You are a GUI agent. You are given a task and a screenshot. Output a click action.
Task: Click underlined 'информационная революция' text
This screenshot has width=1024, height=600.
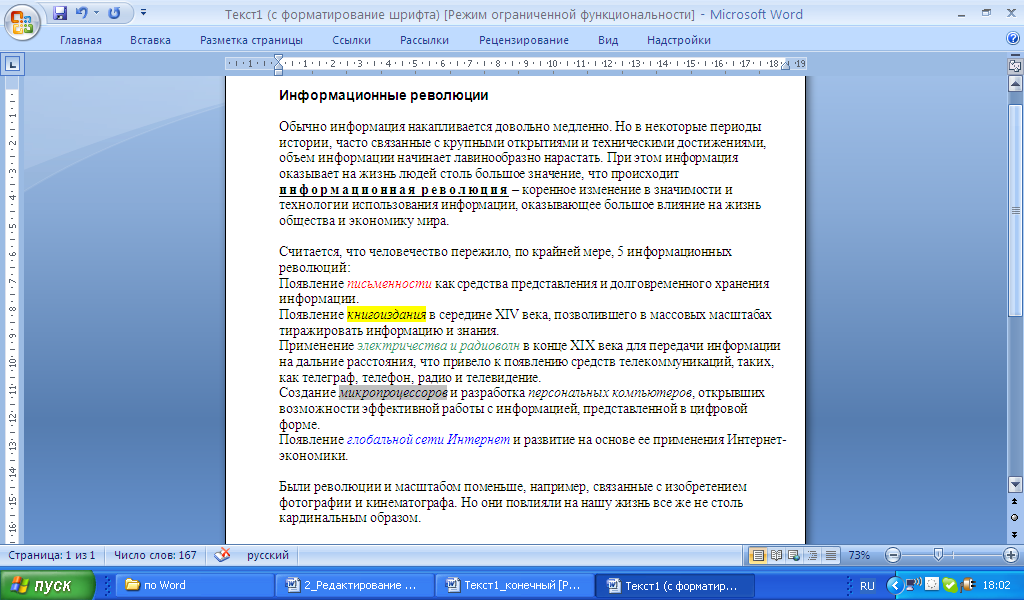tap(394, 190)
